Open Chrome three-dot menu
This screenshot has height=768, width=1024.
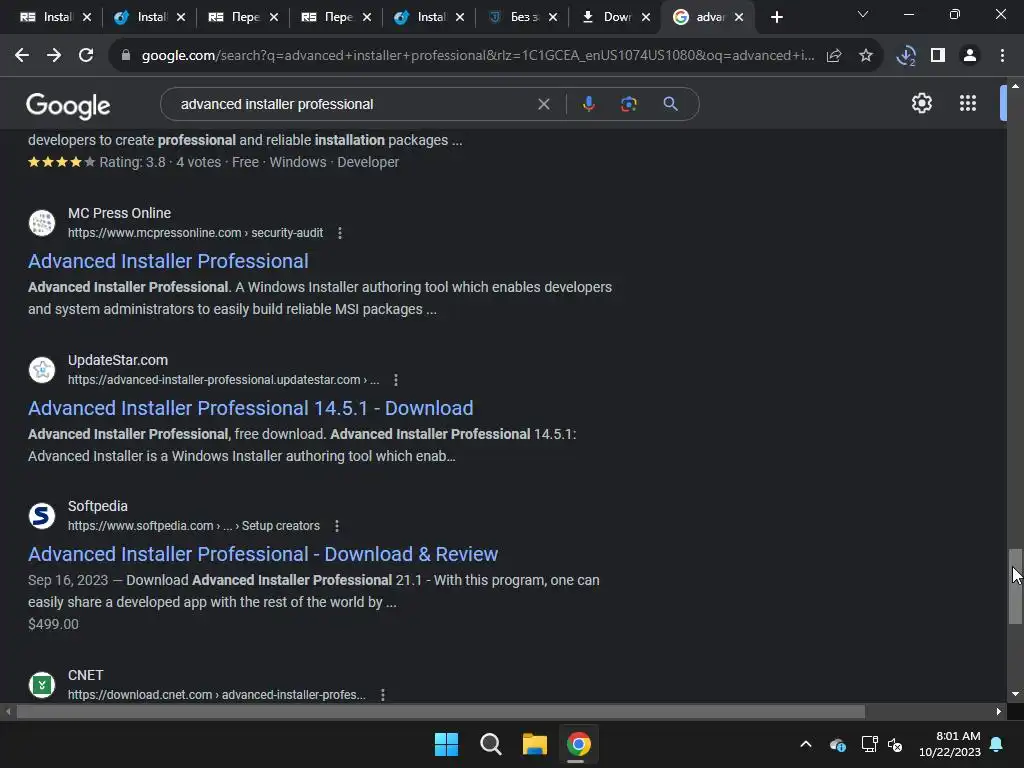click(x=1002, y=56)
